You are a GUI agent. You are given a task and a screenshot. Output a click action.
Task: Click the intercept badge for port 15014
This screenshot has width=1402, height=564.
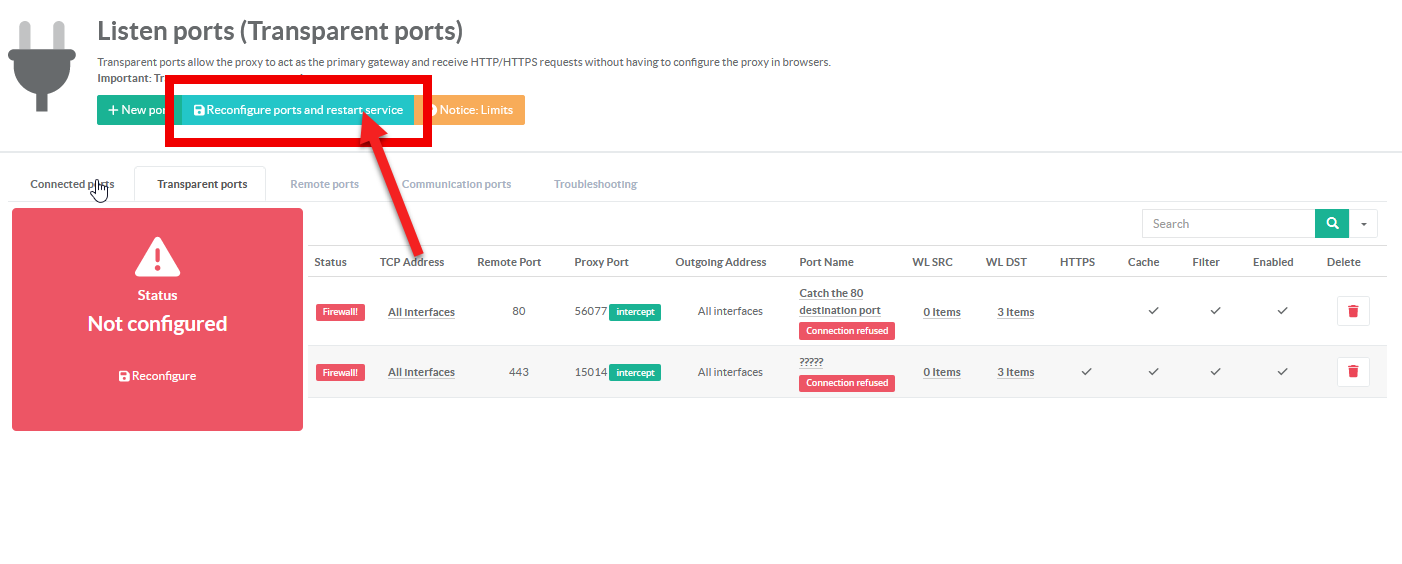(x=635, y=372)
